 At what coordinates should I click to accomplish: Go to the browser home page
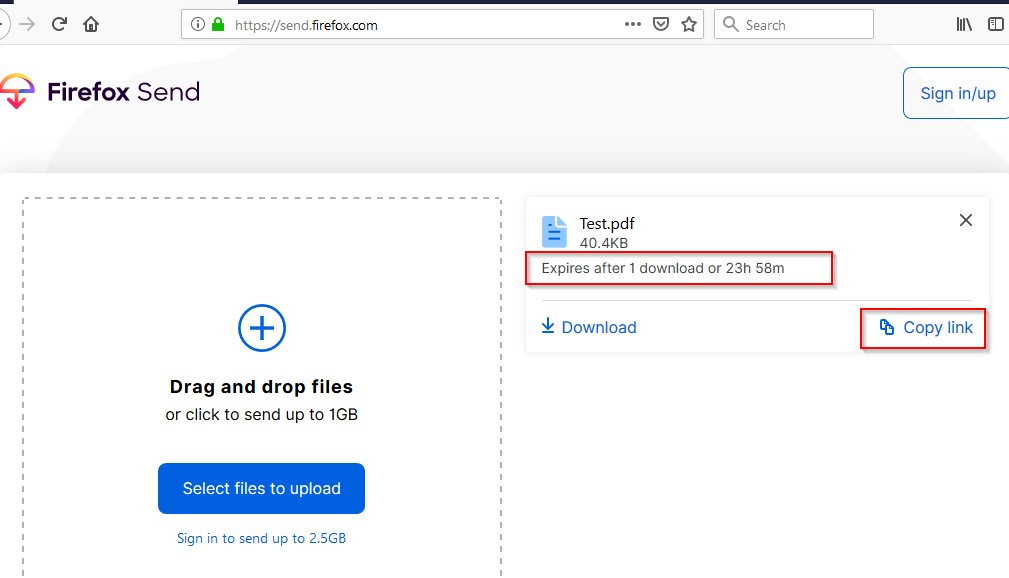[91, 25]
